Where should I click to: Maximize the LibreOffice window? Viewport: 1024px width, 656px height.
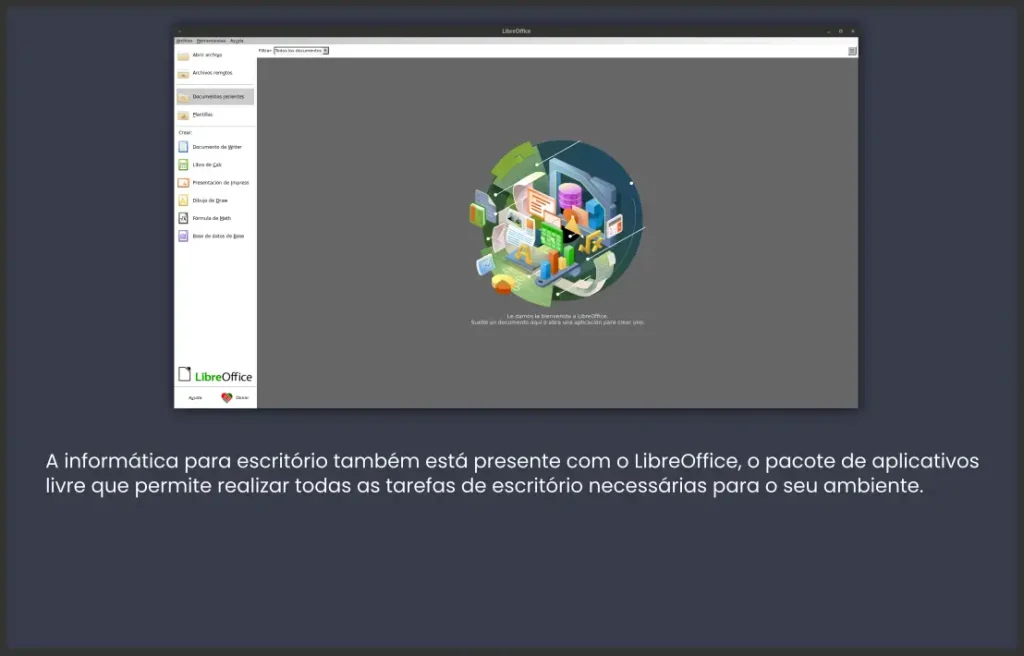click(840, 31)
